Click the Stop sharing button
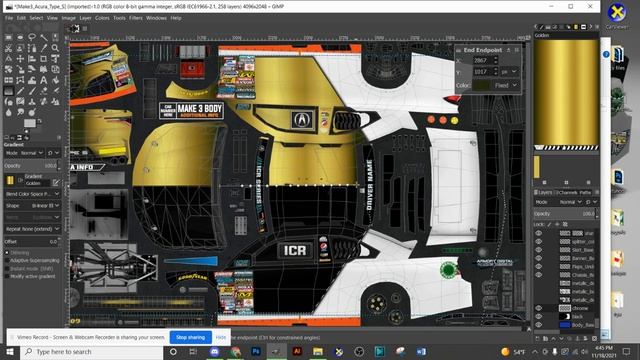The image size is (640, 360). (x=191, y=337)
